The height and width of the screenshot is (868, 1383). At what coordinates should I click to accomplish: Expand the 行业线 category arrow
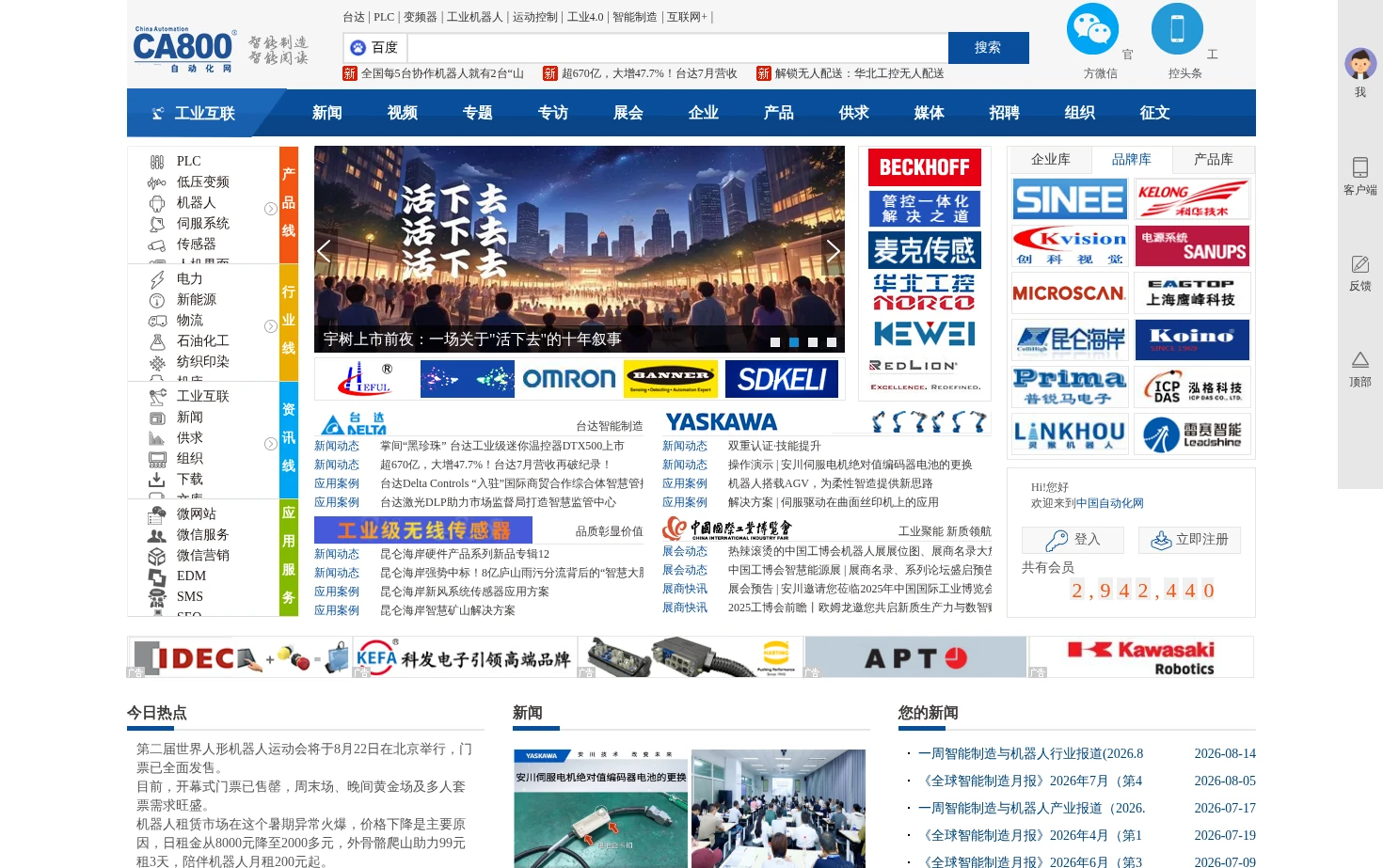(x=271, y=326)
